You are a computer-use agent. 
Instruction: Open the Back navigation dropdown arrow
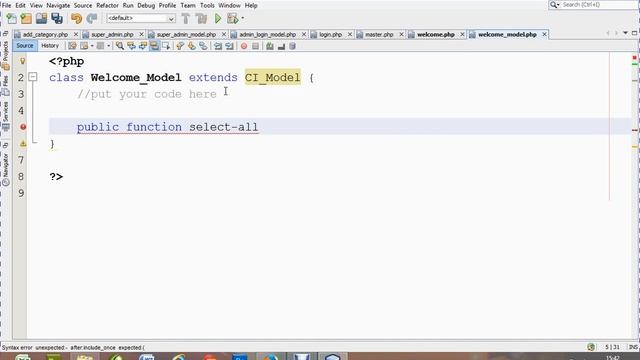pyautogui.click(x=92, y=46)
